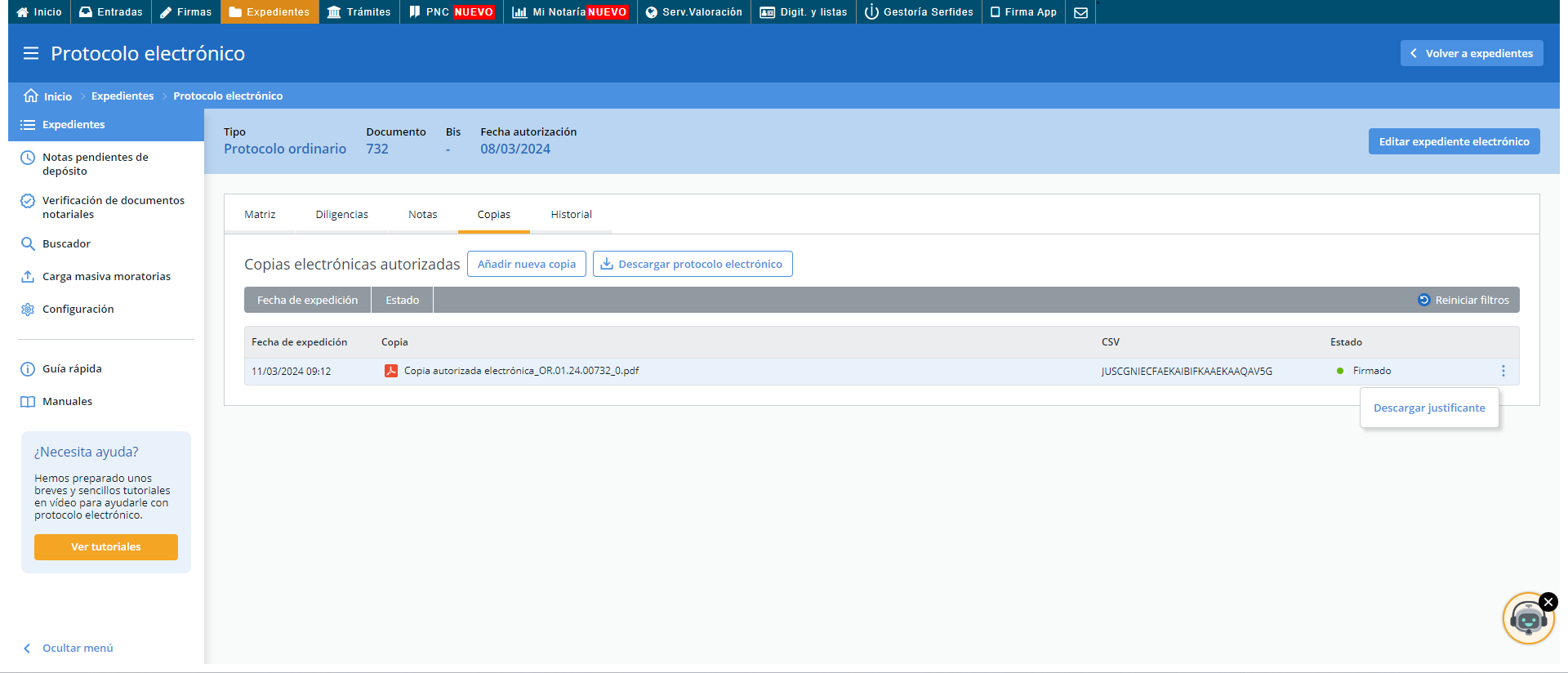Expand the Fecha de expedición filter
This screenshot has width=1568, height=673.
click(307, 300)
